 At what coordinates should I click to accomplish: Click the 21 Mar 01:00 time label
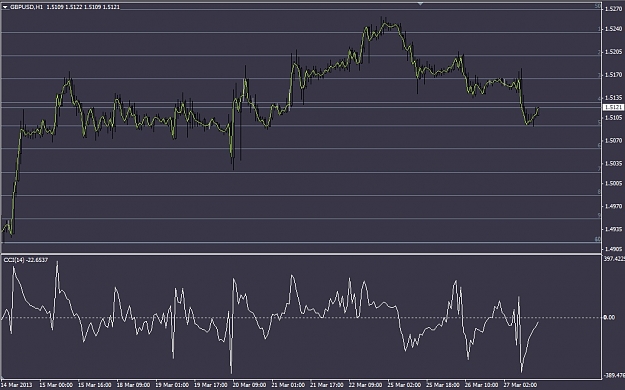[x=288, y=385]
